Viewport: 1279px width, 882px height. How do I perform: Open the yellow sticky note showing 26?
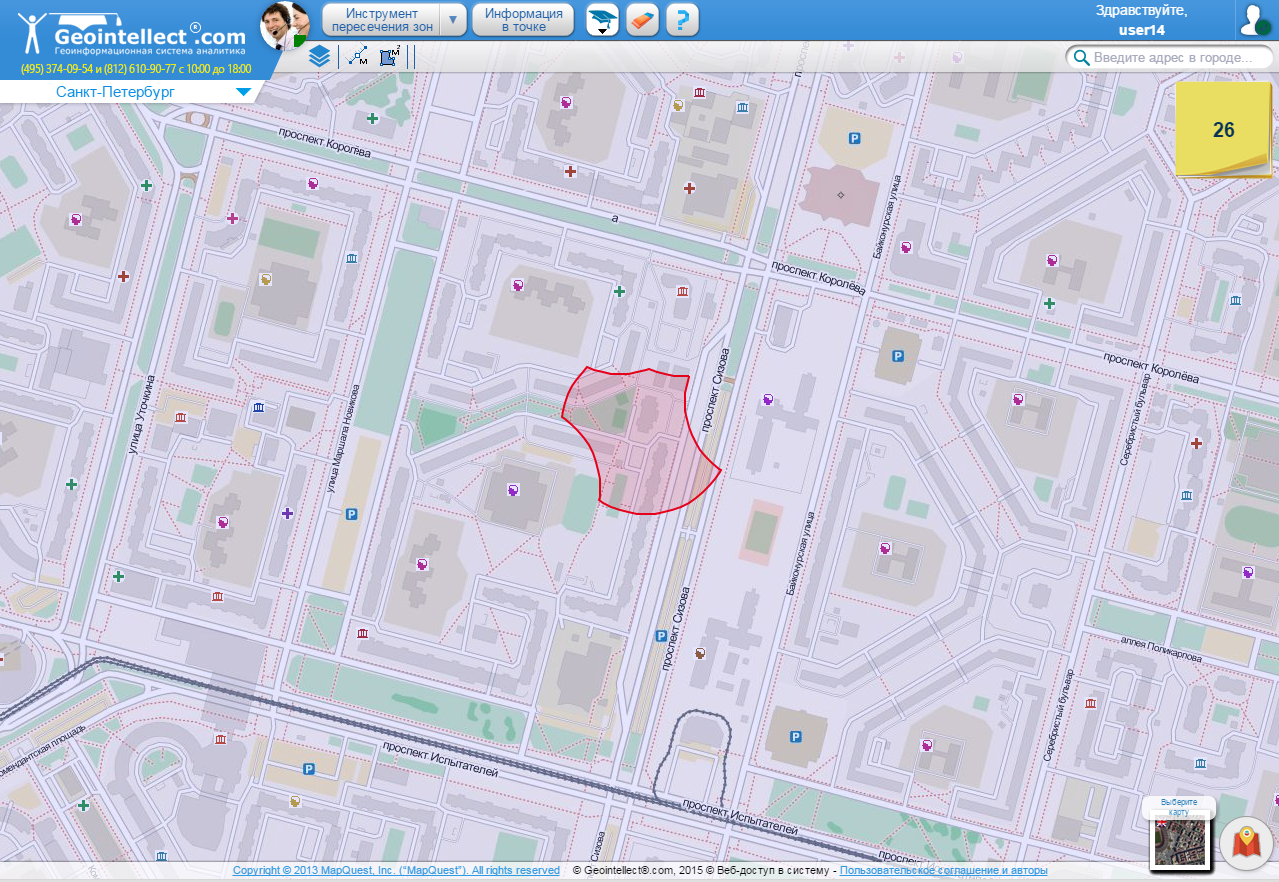point(1223,130)
